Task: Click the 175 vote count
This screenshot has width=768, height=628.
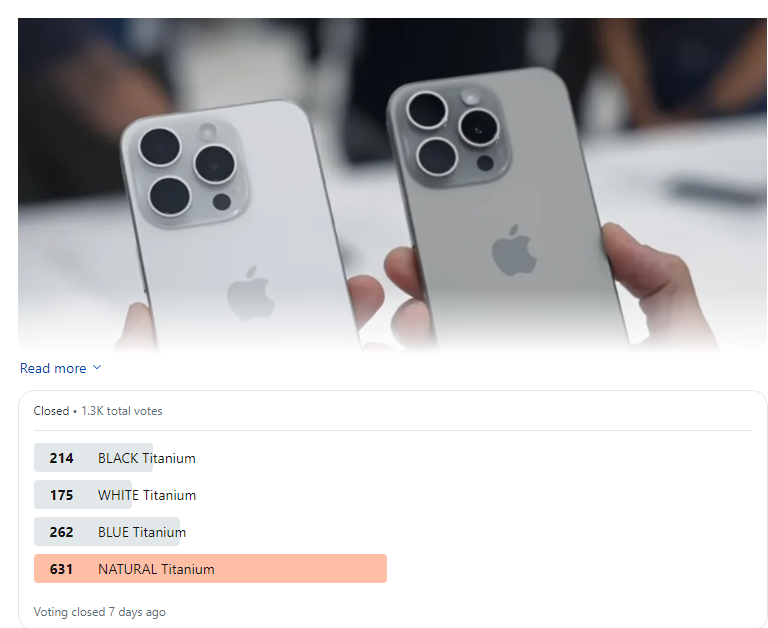Action: click(x=61, y=495)
